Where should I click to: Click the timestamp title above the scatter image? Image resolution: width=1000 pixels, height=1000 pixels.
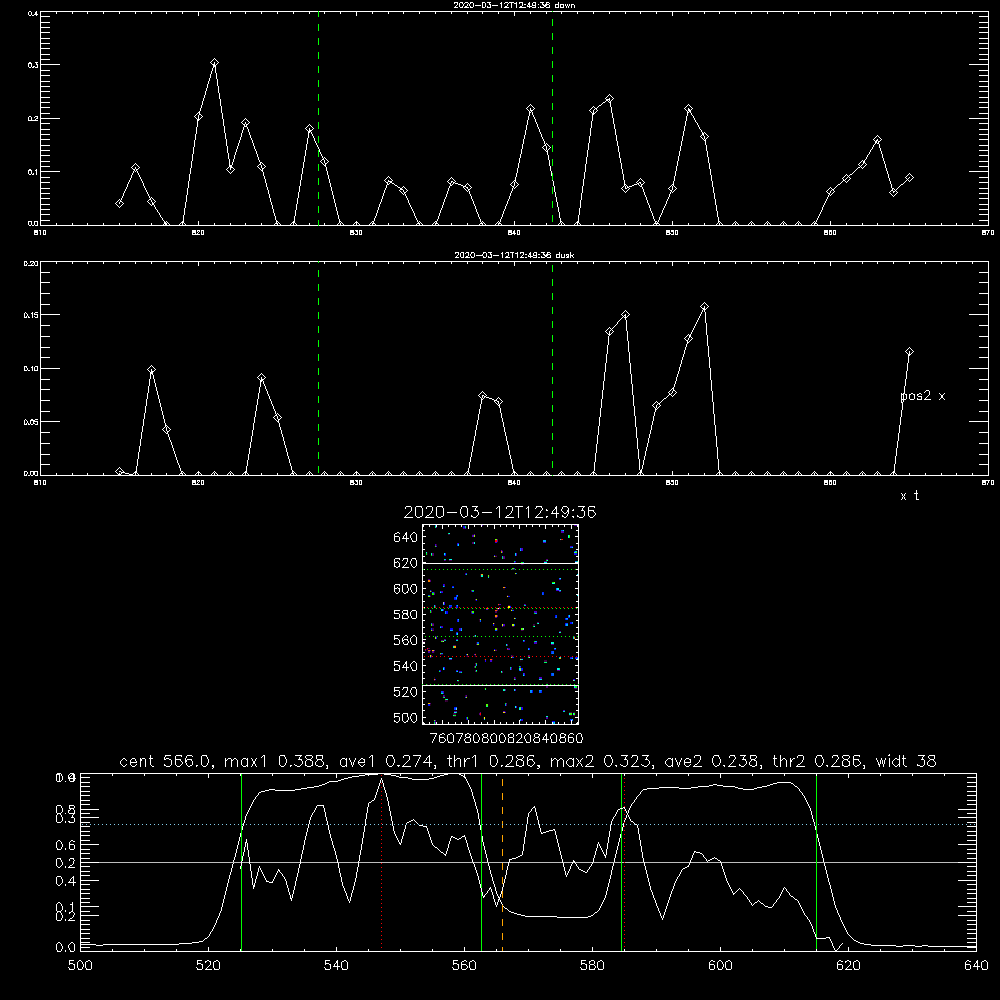[x=500, y=512]
